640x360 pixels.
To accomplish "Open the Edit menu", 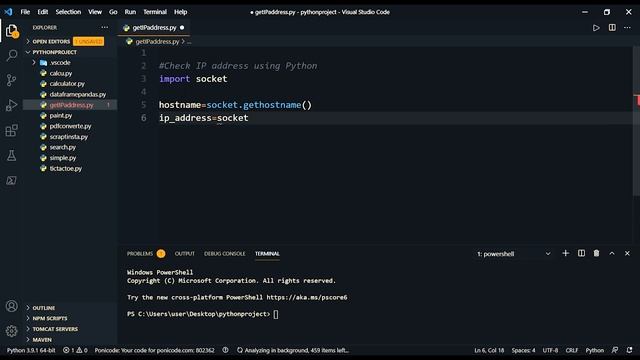I will click(x=43, y=12).
